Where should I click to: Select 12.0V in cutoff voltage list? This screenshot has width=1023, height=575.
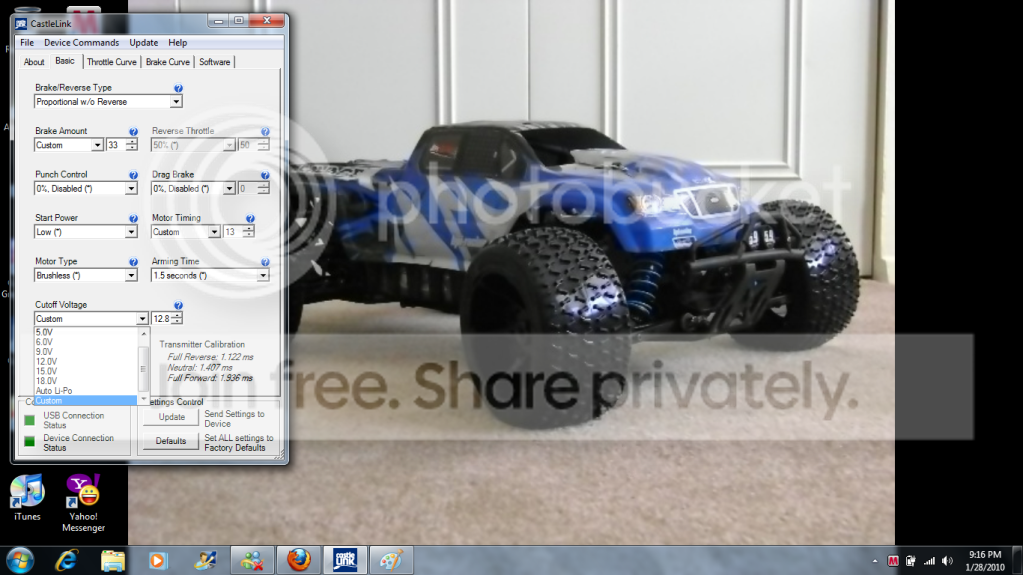point(86,362)
